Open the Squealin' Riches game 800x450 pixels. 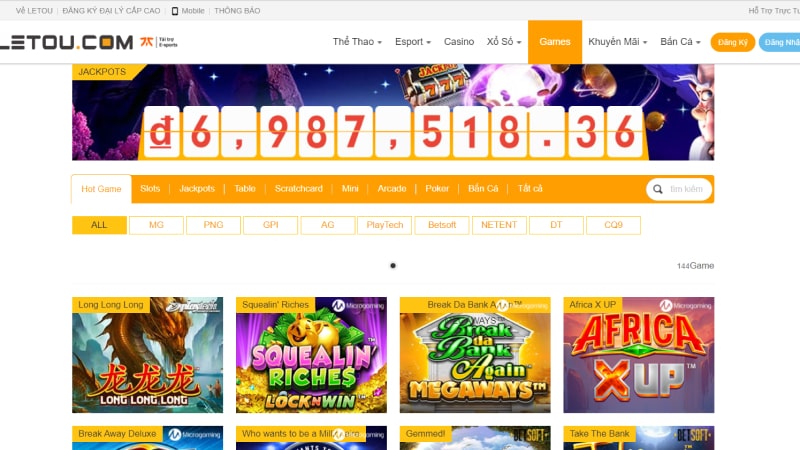311,355
